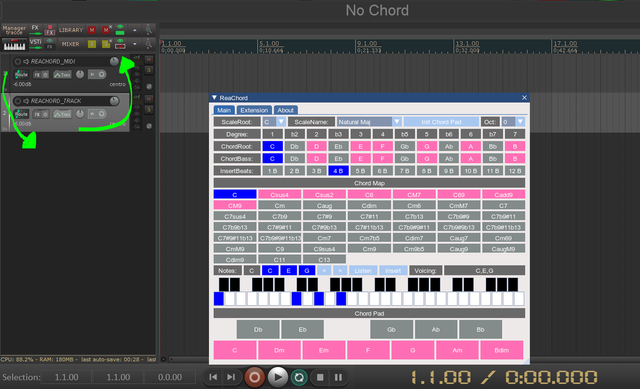Click the MIXER toolbar button
This screenshot has height=389, width=640.
click(71, 44)
